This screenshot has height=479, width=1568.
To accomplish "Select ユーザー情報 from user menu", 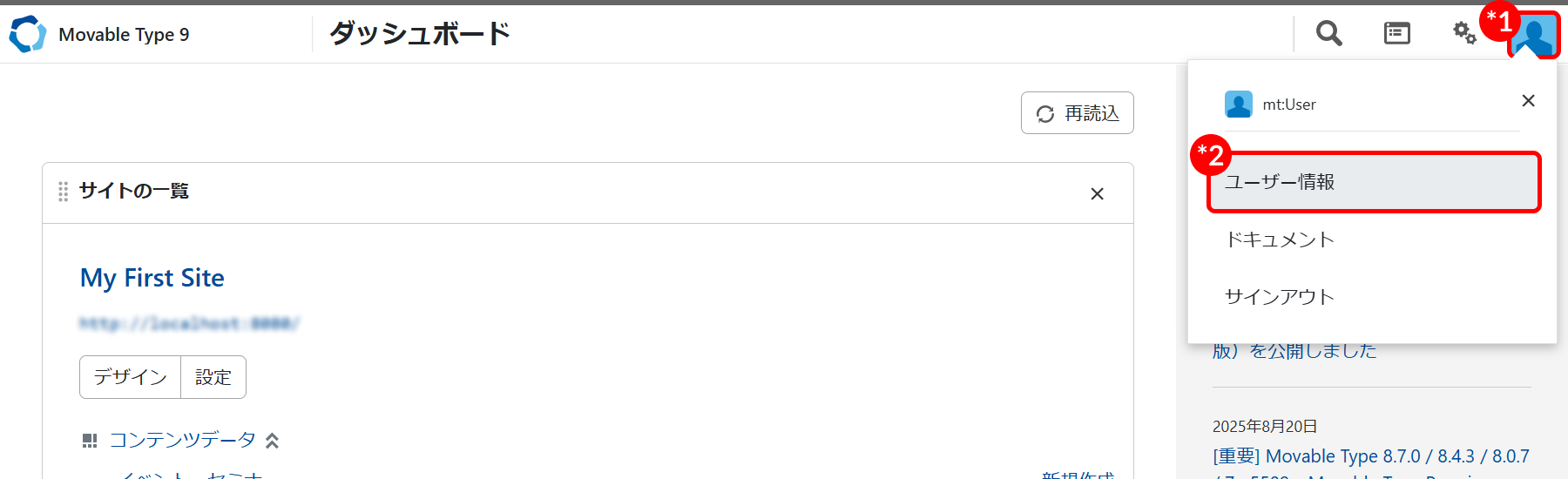I will (x=1373, y=182).
